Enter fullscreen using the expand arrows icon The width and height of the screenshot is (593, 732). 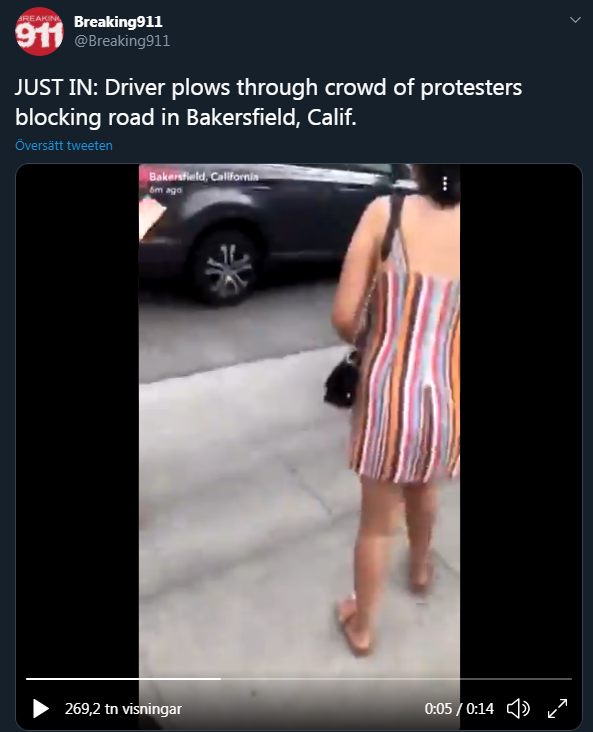tap(558, 709)
